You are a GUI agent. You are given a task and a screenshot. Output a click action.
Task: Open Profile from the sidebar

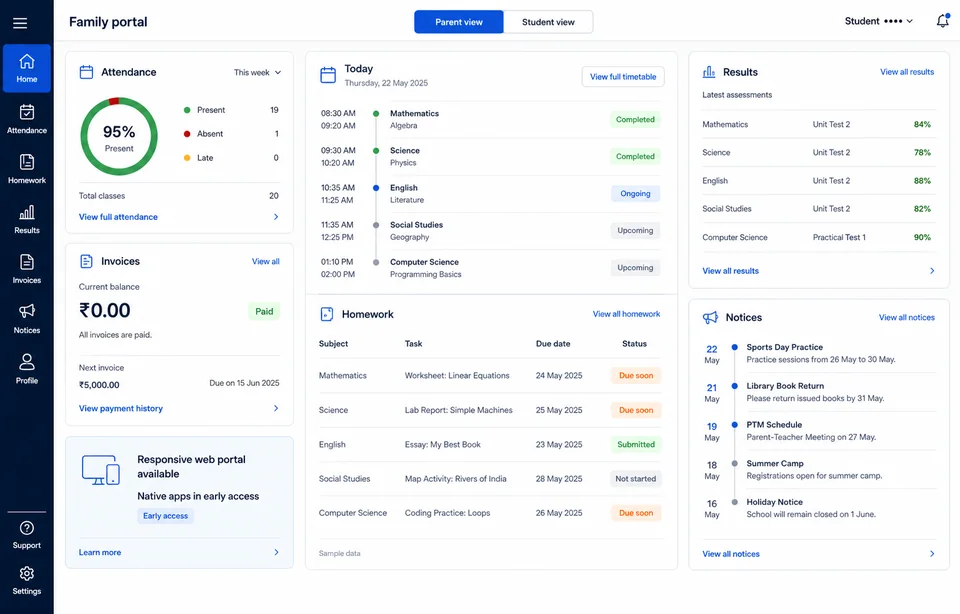27,369
